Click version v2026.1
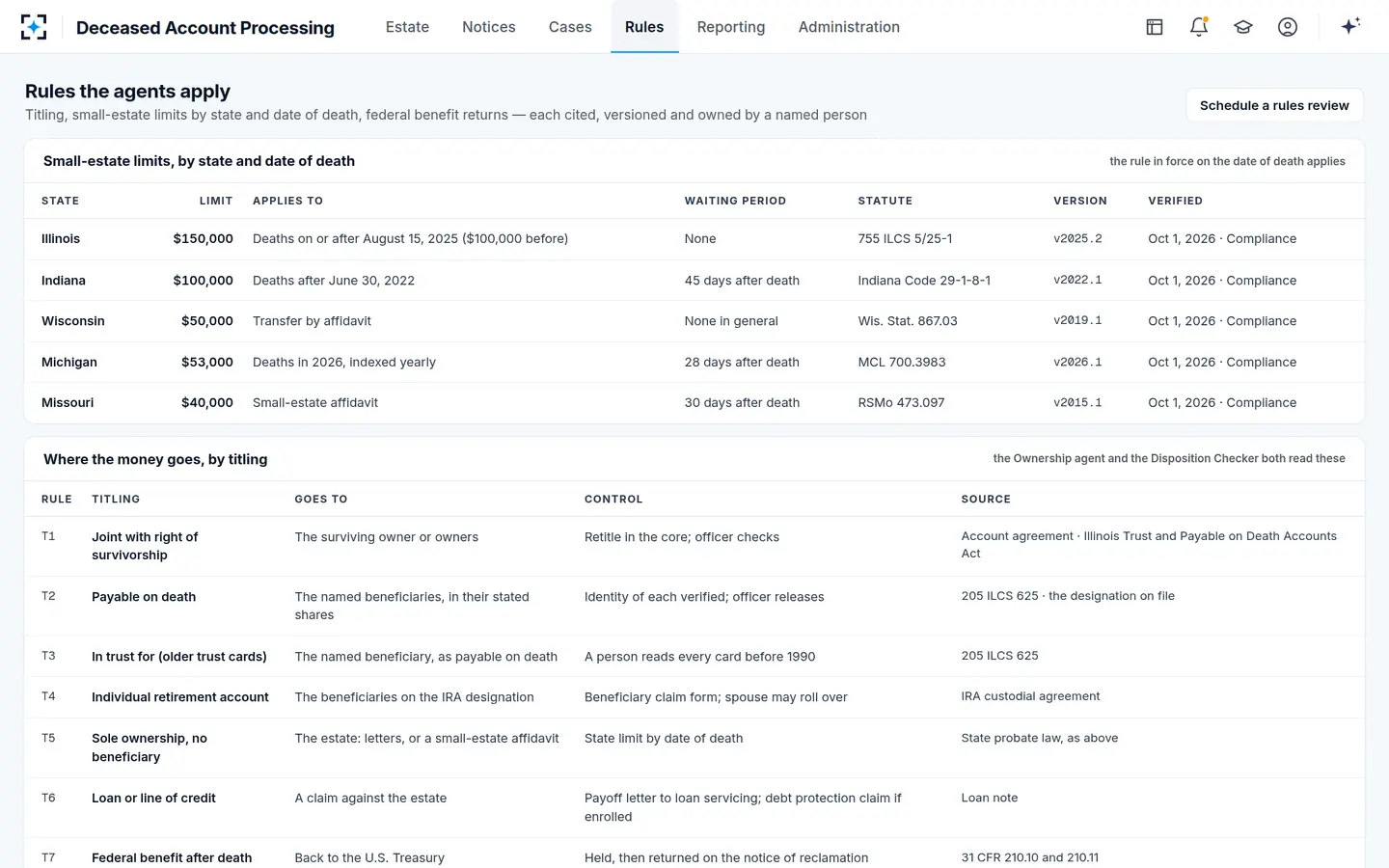 click(x=1077, y=363)
